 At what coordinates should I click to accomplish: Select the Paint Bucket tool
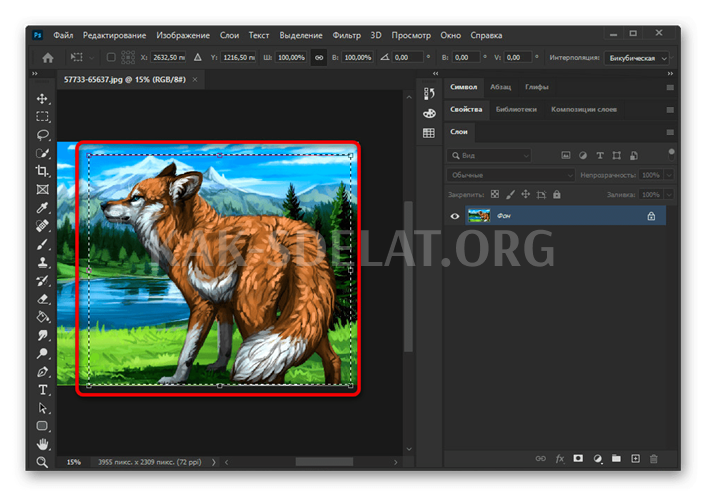(x=42, y=317)
